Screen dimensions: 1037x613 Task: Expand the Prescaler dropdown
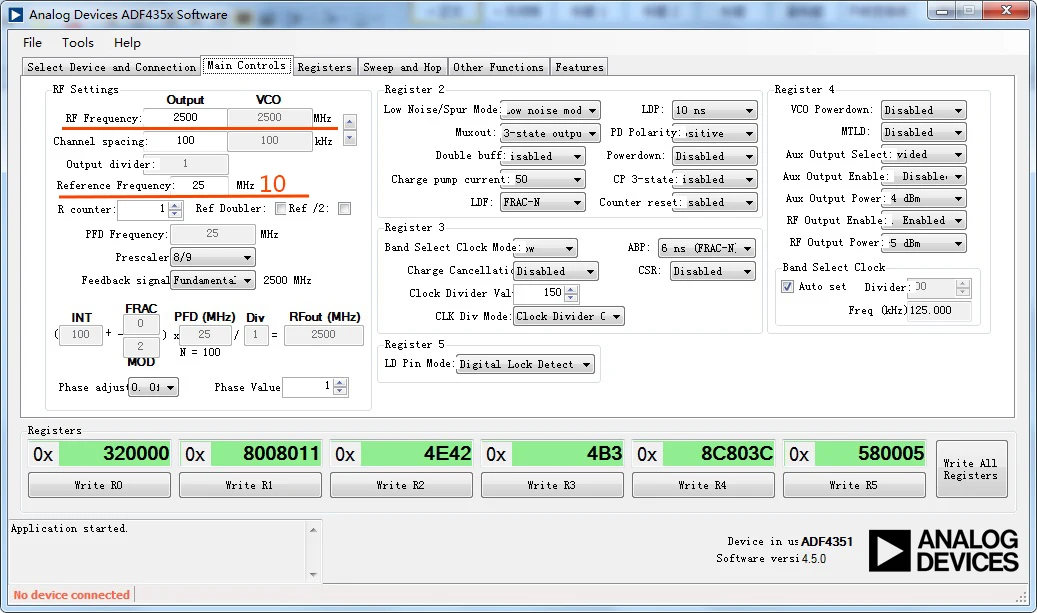[213, 257]
